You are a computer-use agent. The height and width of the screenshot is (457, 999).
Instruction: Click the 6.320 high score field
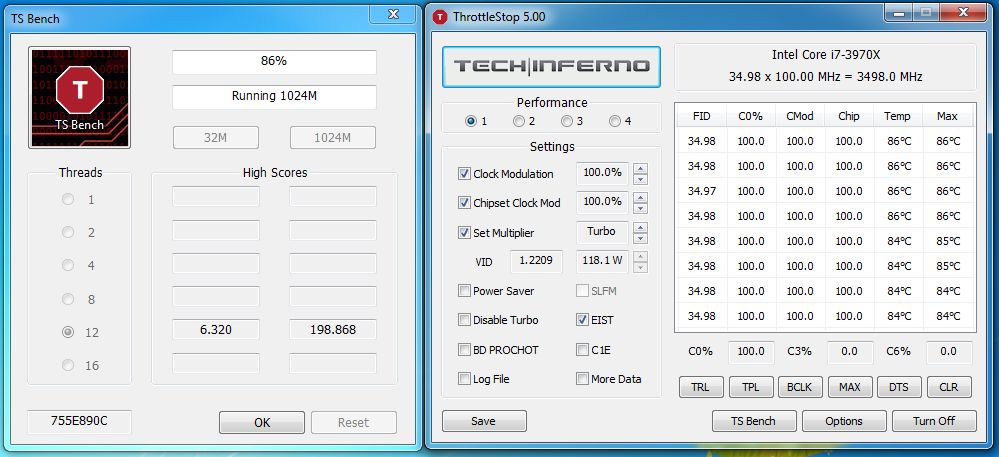coord(216,330)
